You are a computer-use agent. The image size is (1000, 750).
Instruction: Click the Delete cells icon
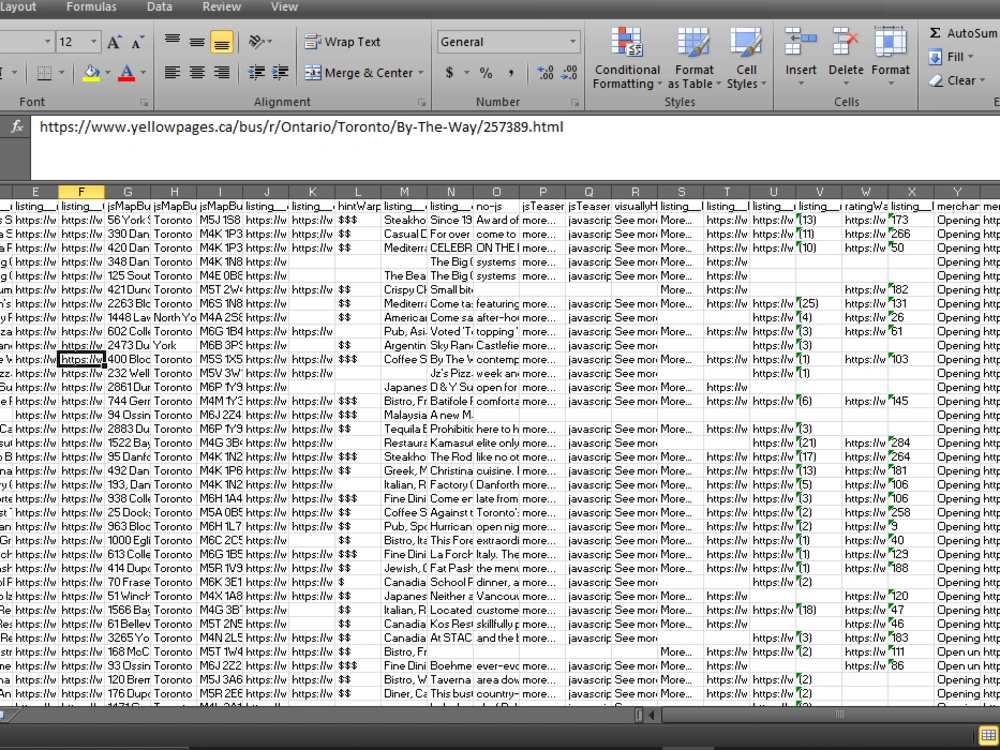(846, 43)
